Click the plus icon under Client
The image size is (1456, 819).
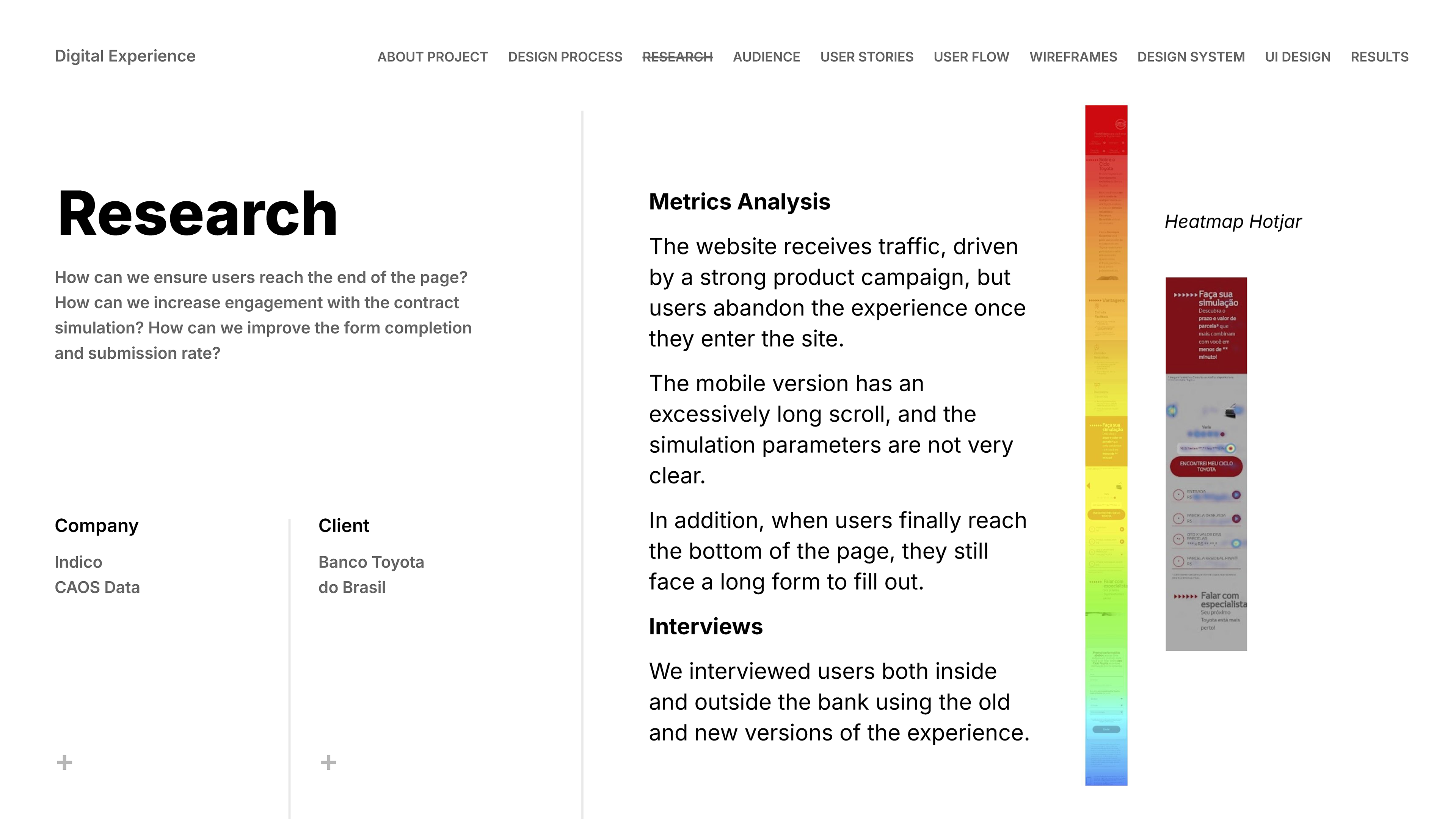pyautogui.click(x=328, y=763)
